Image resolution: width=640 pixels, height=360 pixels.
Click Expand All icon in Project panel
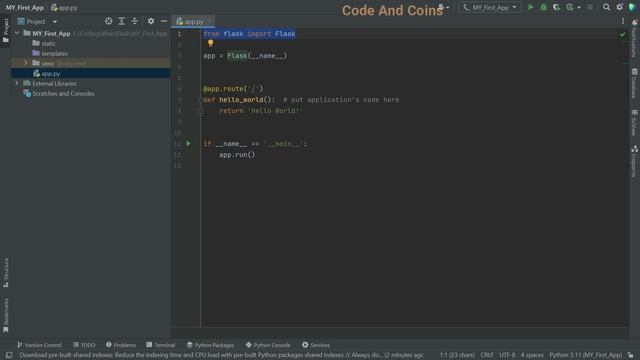[122, 21]
